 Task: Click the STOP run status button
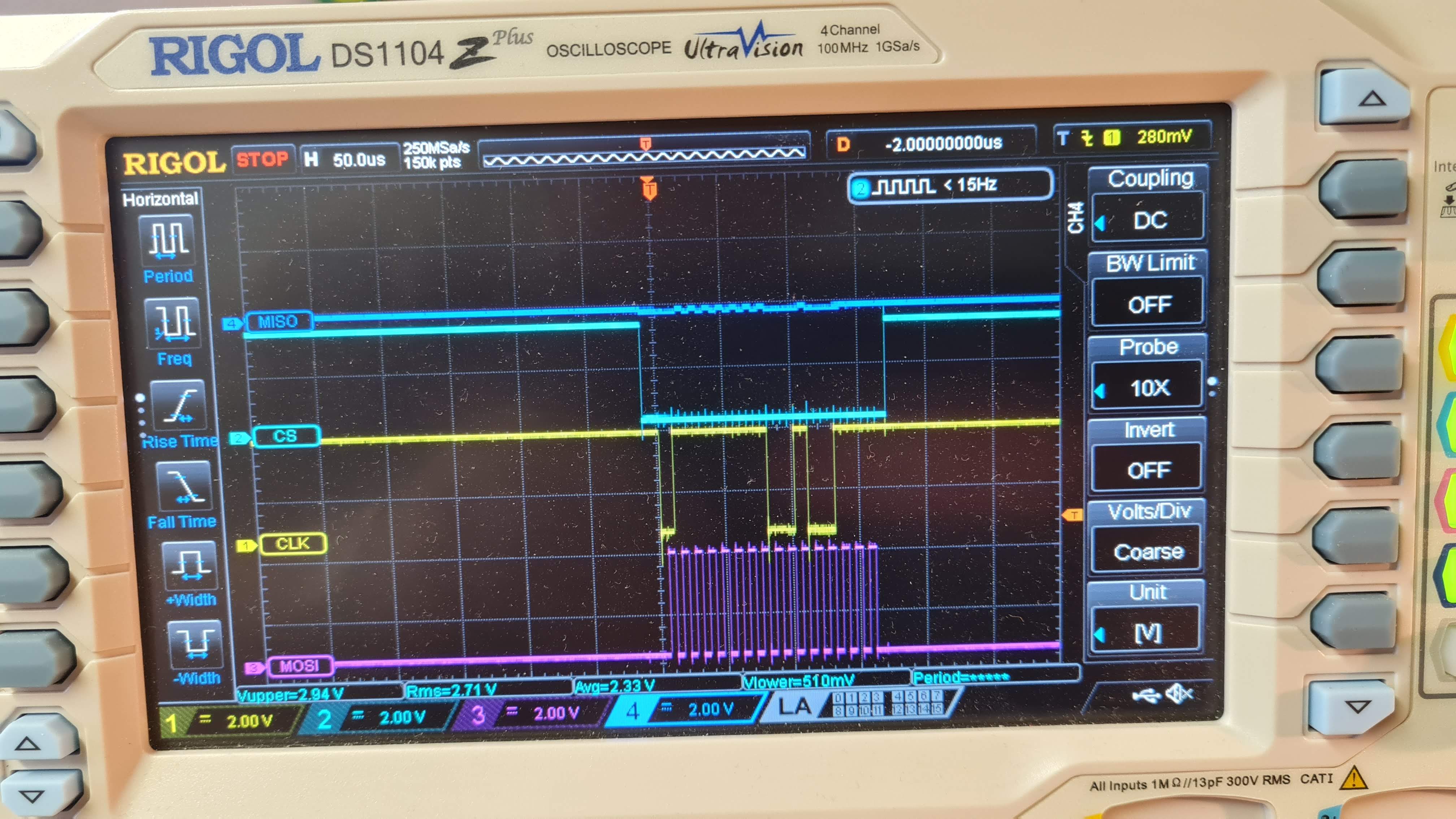(x=262, y=159)
